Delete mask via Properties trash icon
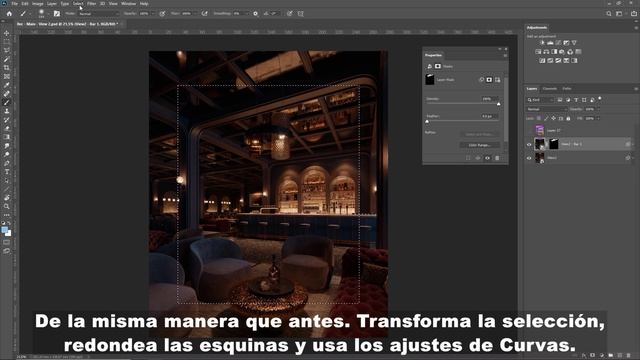Viewport: 640px width, 360px height. click(x=497, y=158)
